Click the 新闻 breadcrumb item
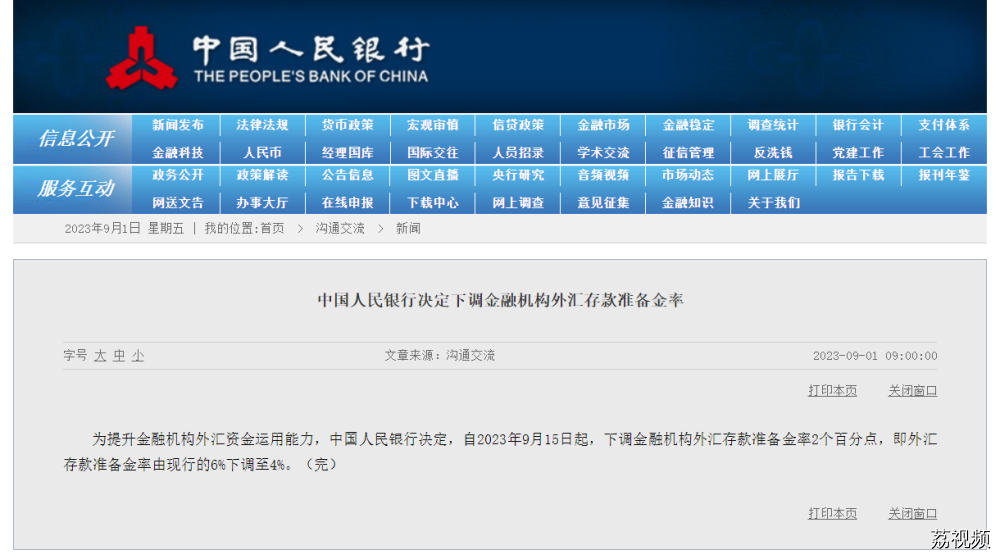The width and height of the screenshot is (1000, 559). tap(408, 228)
